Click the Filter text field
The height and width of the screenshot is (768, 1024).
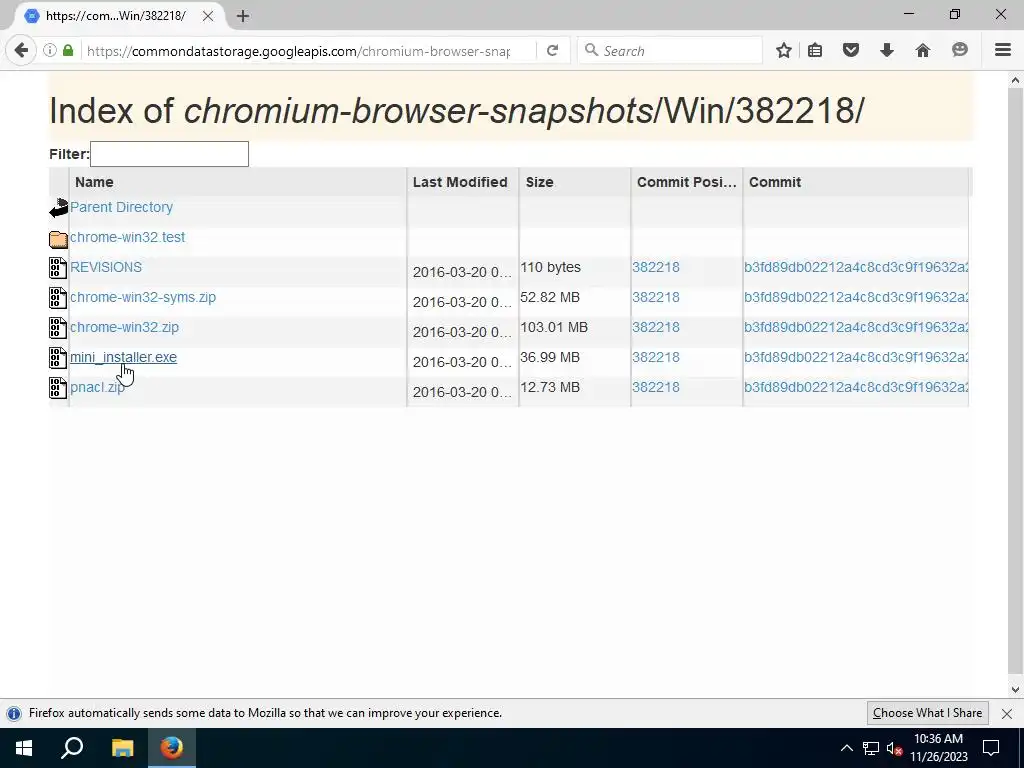[x=169, y=154]
